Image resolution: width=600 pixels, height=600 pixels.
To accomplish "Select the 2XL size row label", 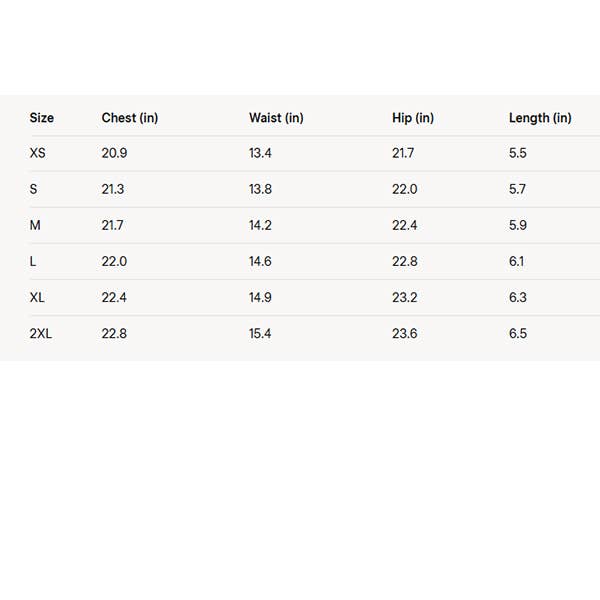I will click(x=41, y=333).
